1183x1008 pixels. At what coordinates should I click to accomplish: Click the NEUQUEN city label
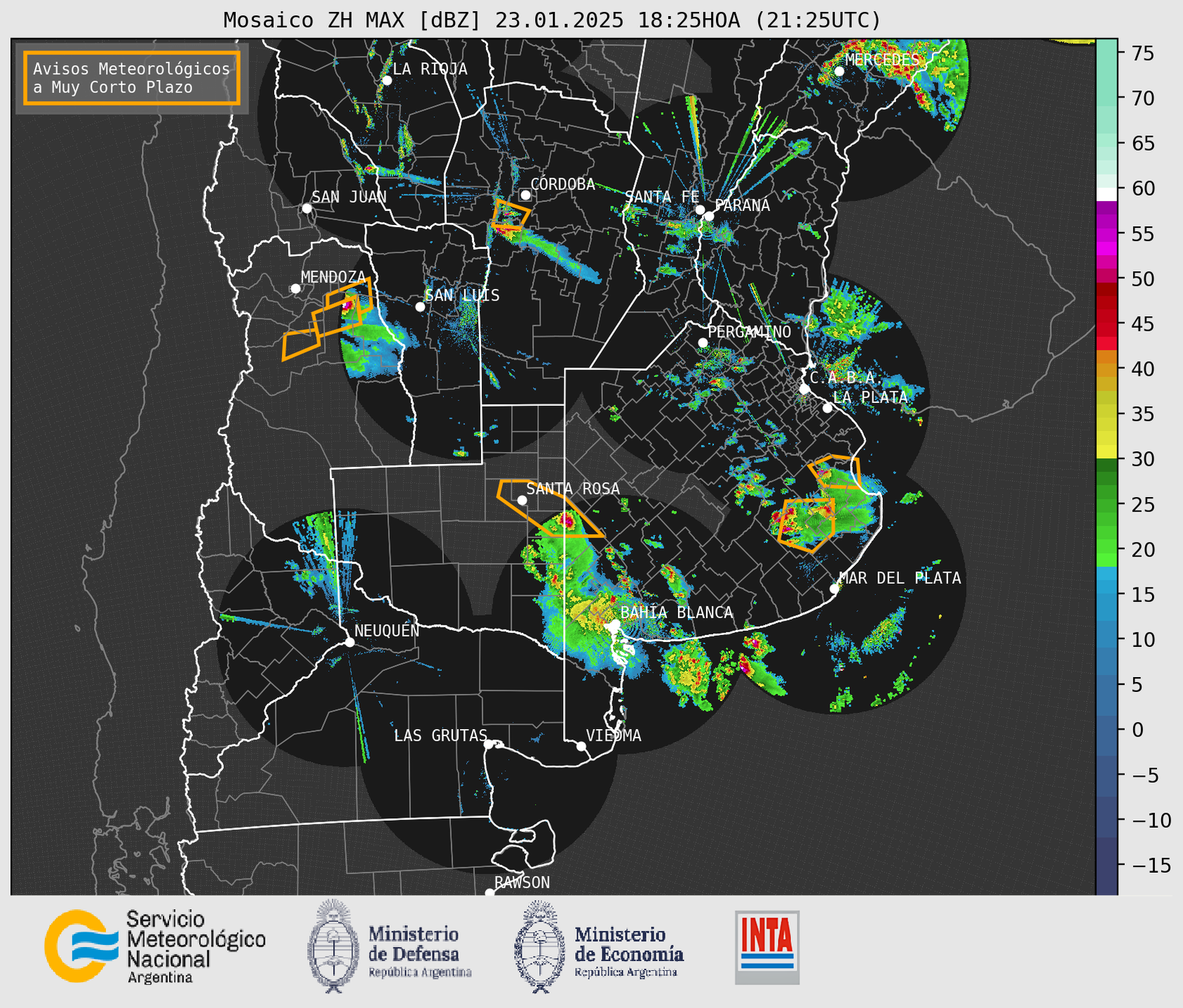pyautogui.click(x=386, y=630)
